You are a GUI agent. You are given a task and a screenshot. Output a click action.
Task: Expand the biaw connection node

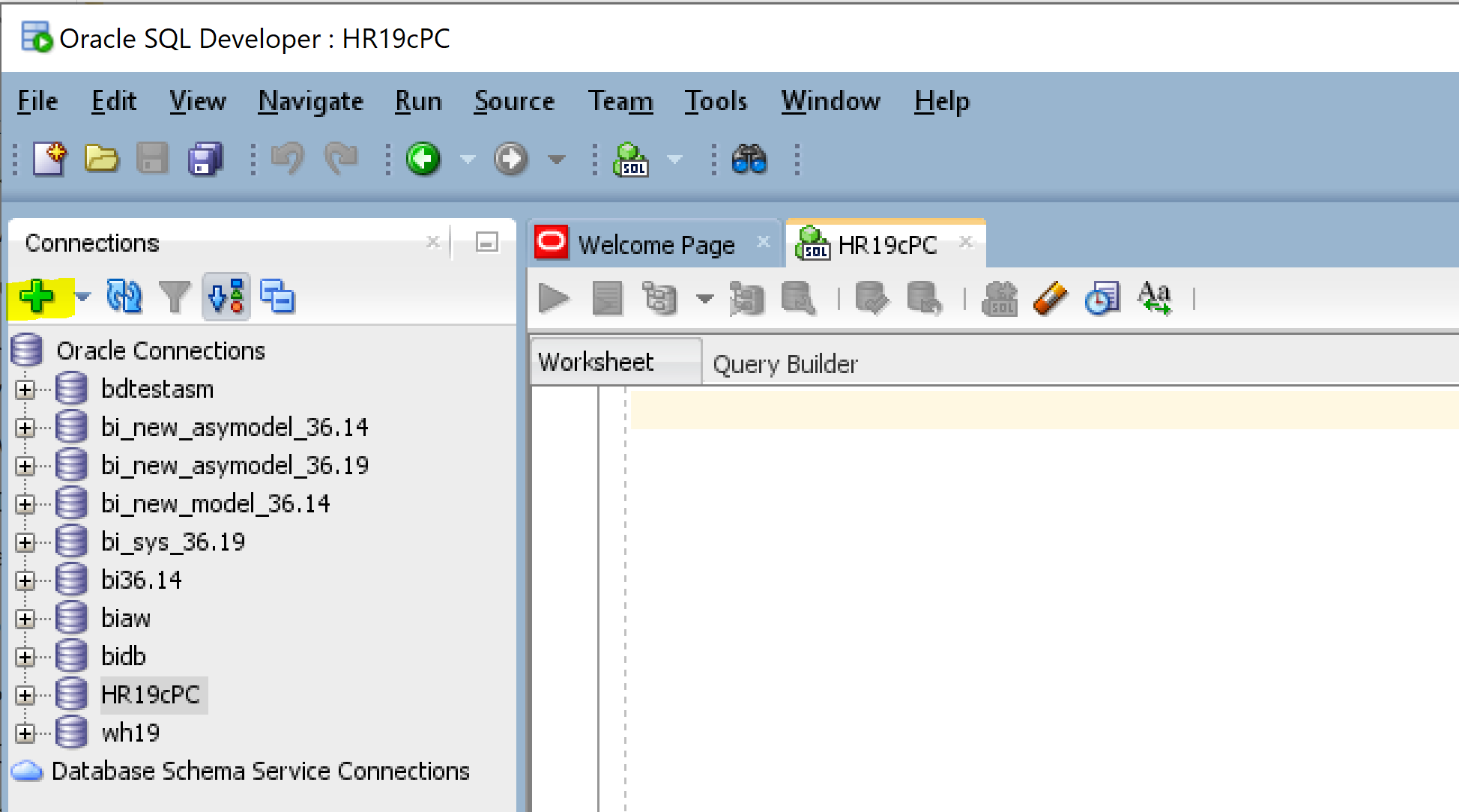25,619
